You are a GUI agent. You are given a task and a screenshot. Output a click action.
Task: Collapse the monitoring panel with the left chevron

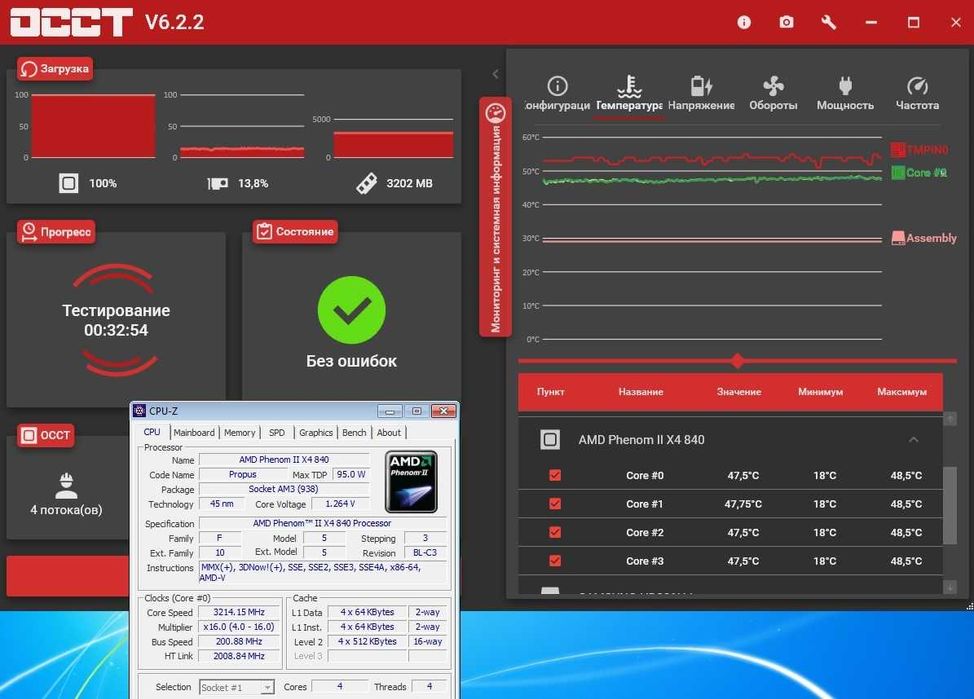pyautogui.click(x=495, y=74)
